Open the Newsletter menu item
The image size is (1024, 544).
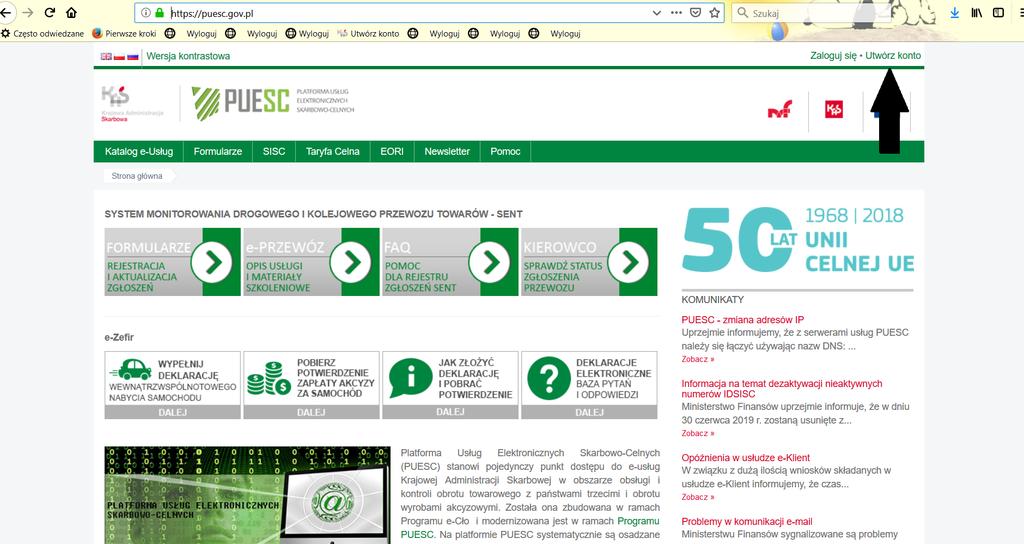coord(447,152)
